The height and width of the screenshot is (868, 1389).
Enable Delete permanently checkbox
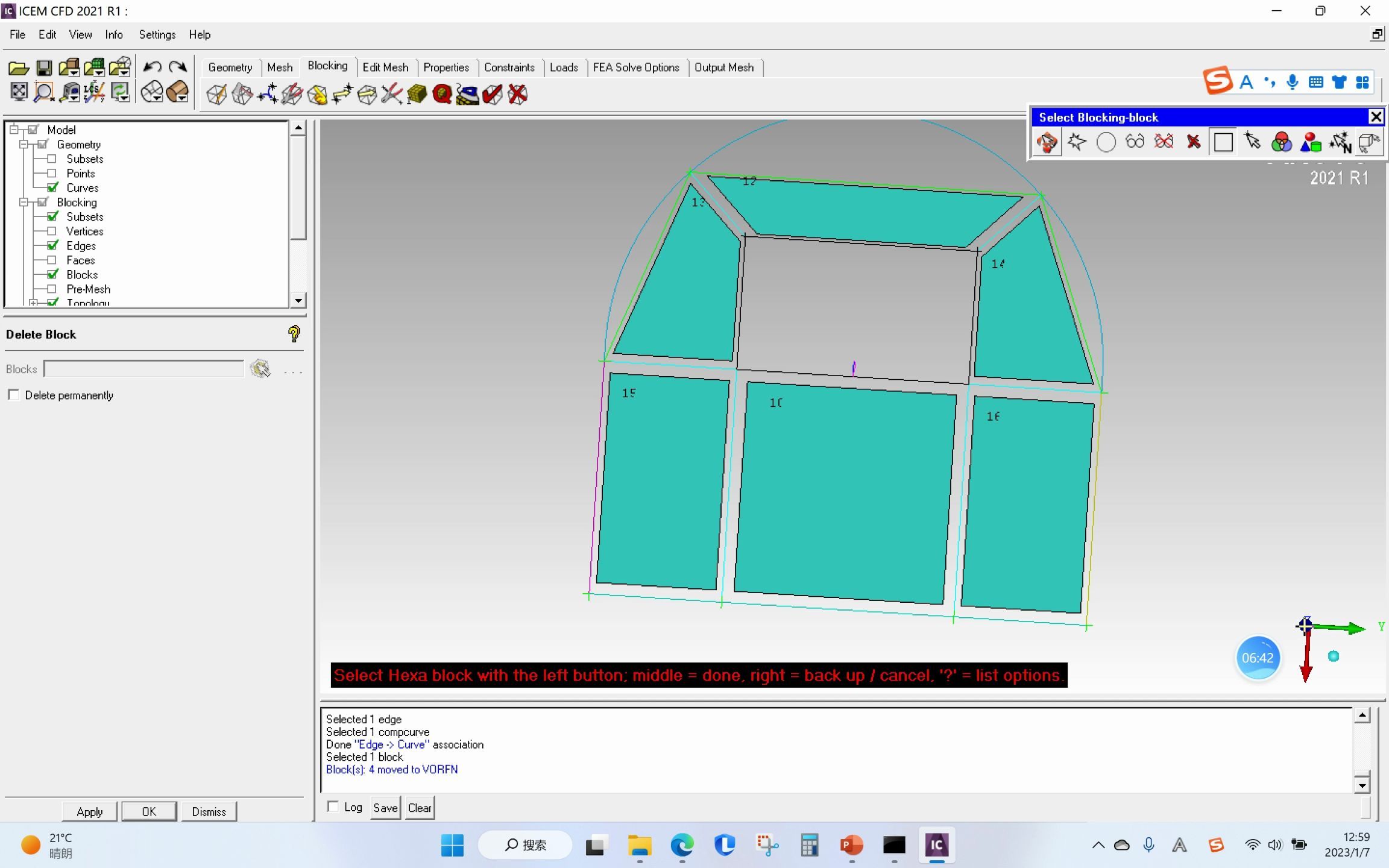(x=13, y=395)
